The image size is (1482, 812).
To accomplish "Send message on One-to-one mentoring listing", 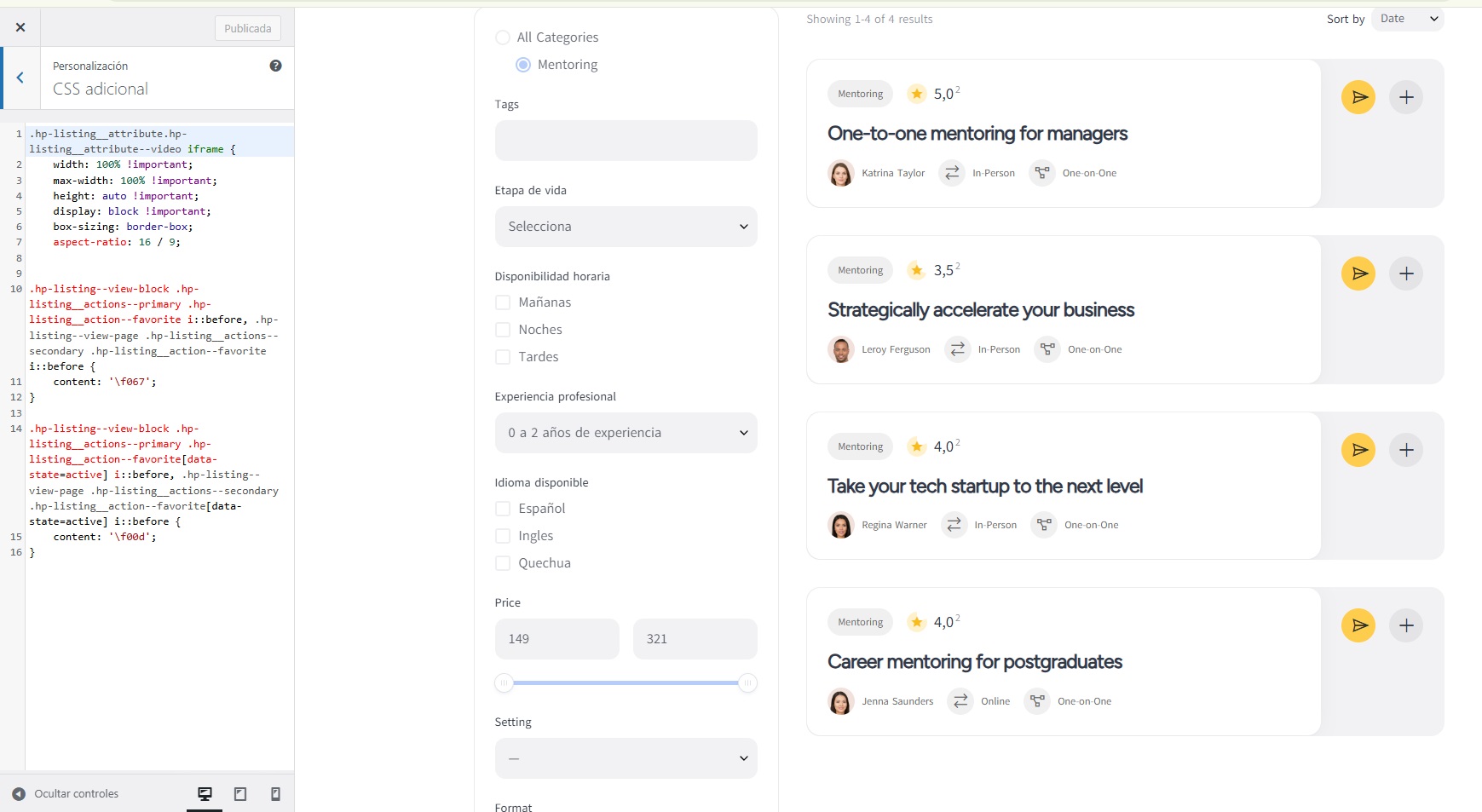I will pyautogui.click(x=1358, y=97).
